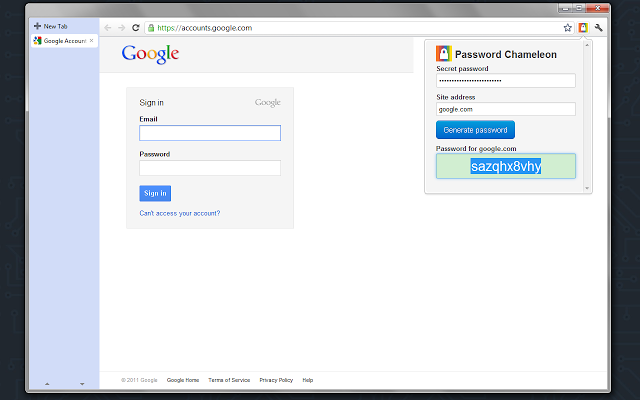Screen dimensions: 640x400
Task: Open the Terms of Service footer link
Action: tap(229, 380)
